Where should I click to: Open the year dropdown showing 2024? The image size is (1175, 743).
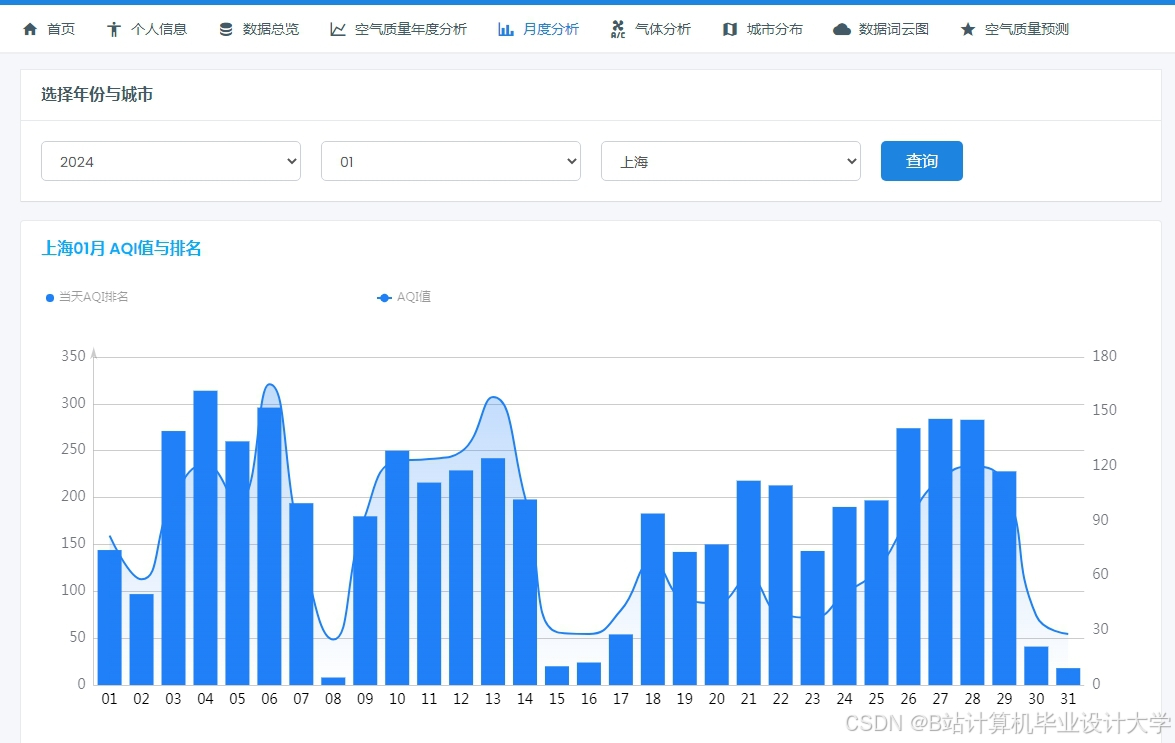pos(170,160)
